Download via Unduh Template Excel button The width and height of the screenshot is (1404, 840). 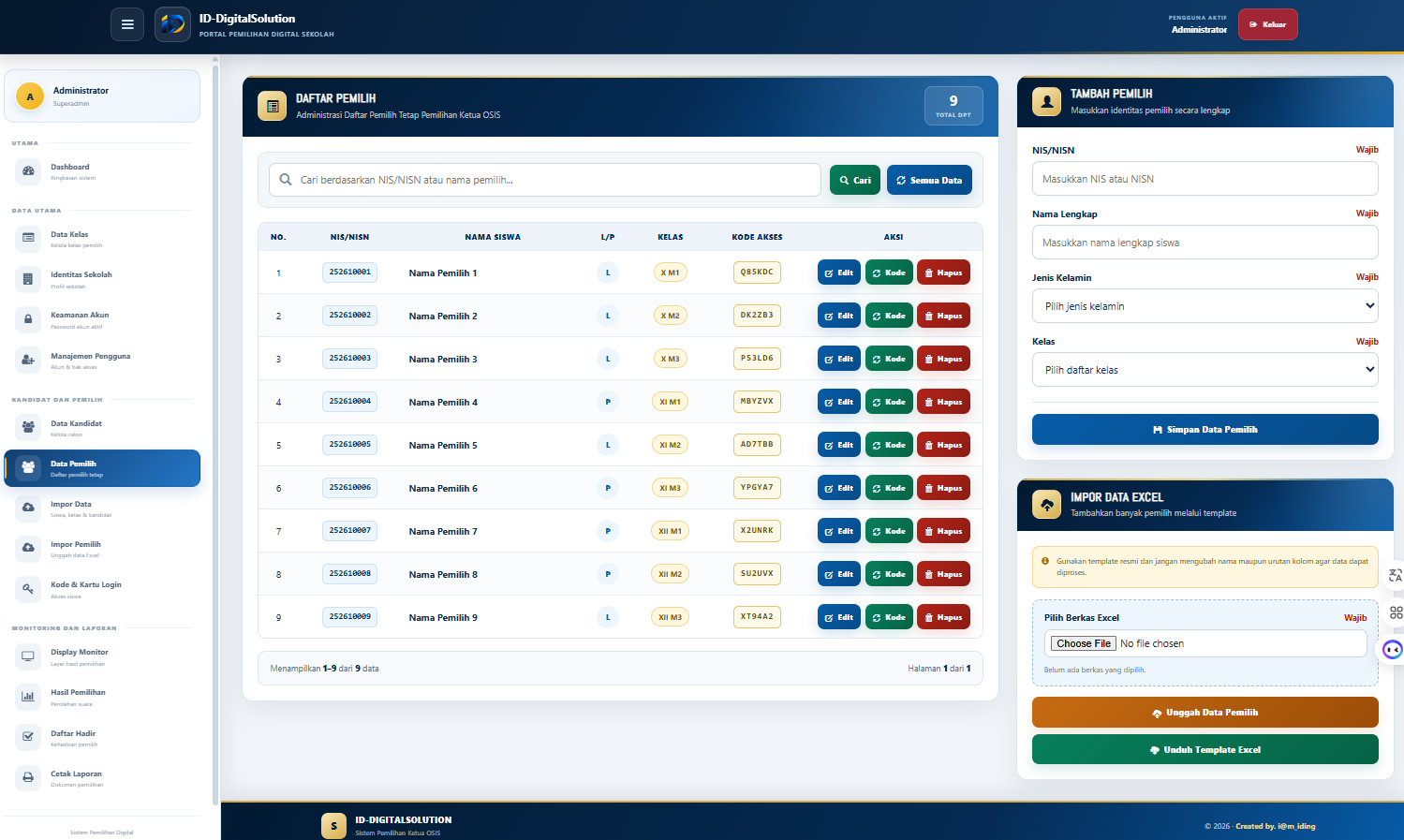pyautogui.click(x=1204, y=750)
